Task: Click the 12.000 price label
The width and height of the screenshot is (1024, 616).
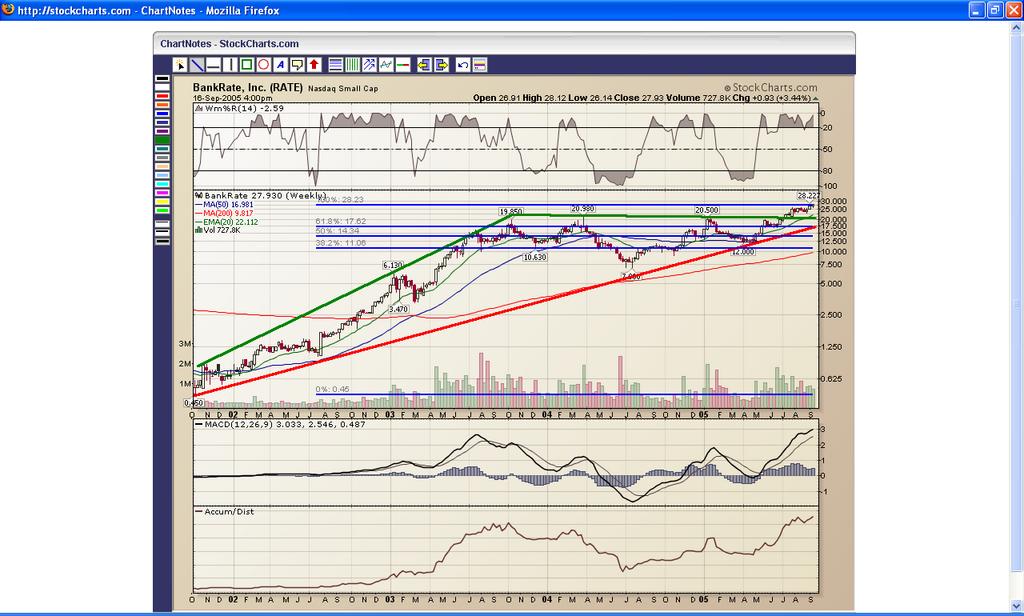Action: 743,251
